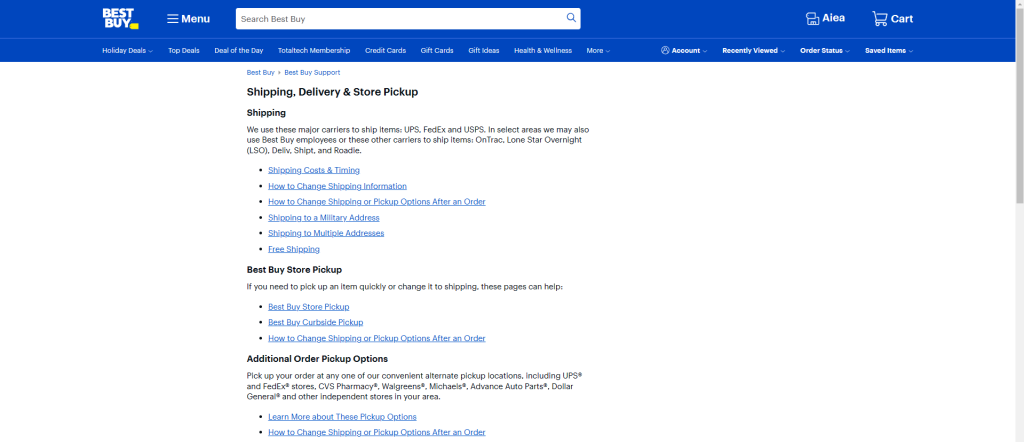This screenshot has width=1024, height=442.
Task: Open Health & Wellness
Action: 543,50
